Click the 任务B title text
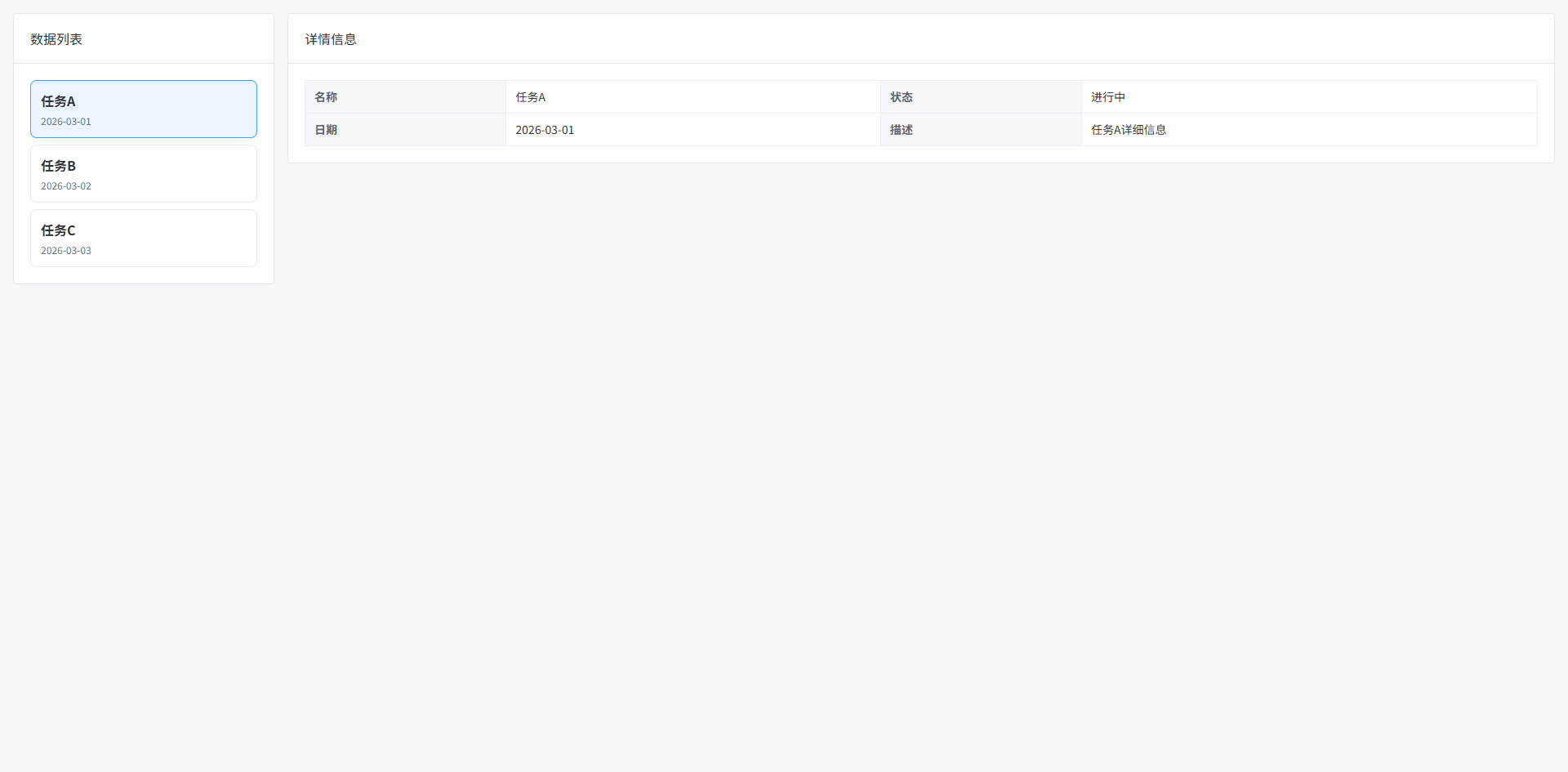 (x=58, y=166)
